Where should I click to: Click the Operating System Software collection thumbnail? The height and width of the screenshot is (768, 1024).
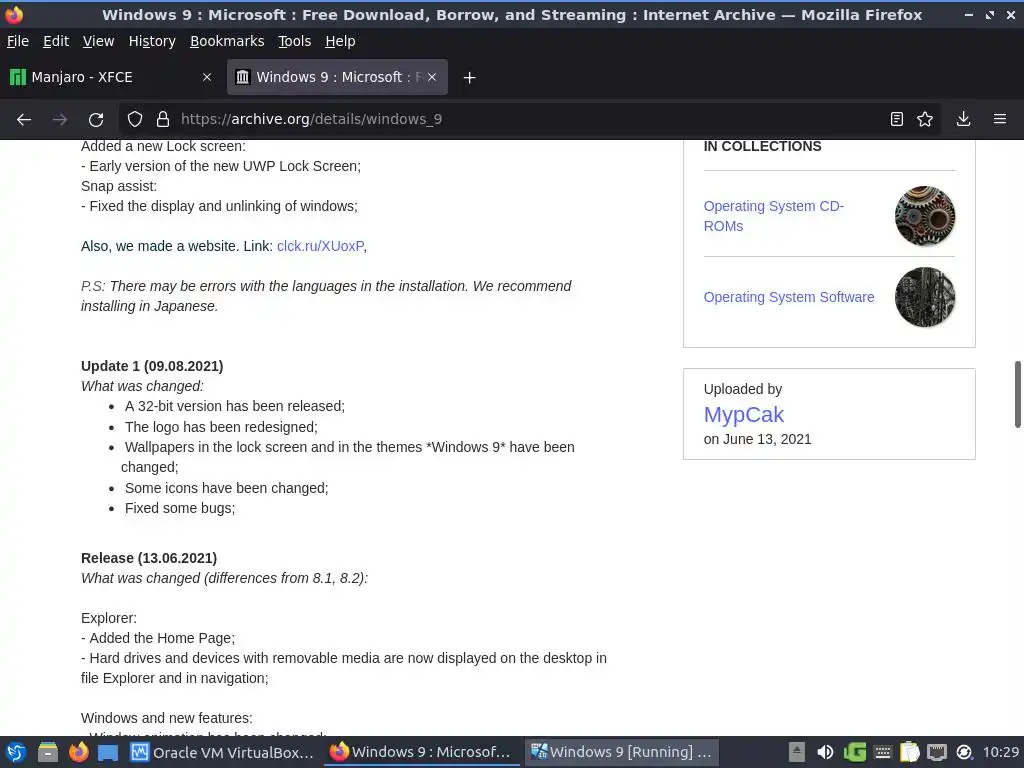click(925, 297)
